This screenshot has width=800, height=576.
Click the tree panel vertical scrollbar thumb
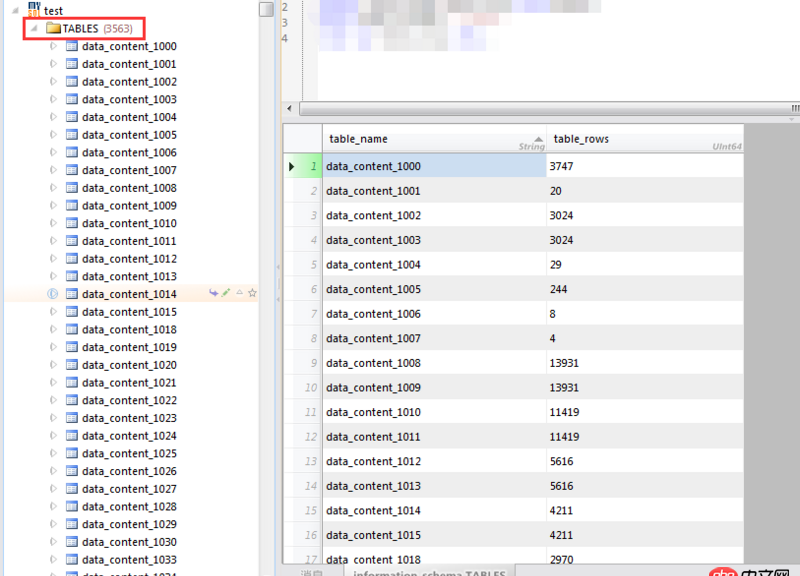266,9
